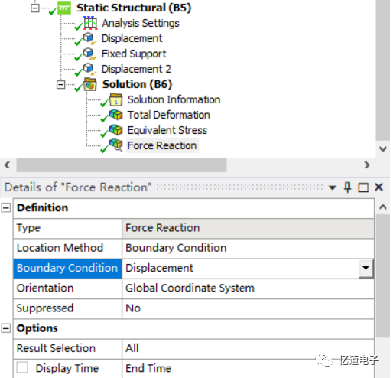Click the Total Deformation result icon
Image resolution: width=391 pixels, height=378 pixels.
pos(116,115)
